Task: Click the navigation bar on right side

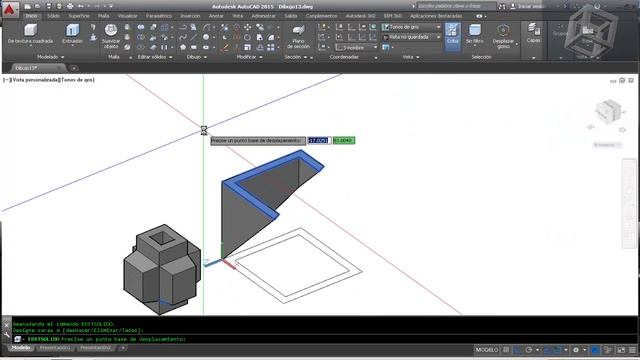Action: [x=629, y=203]
